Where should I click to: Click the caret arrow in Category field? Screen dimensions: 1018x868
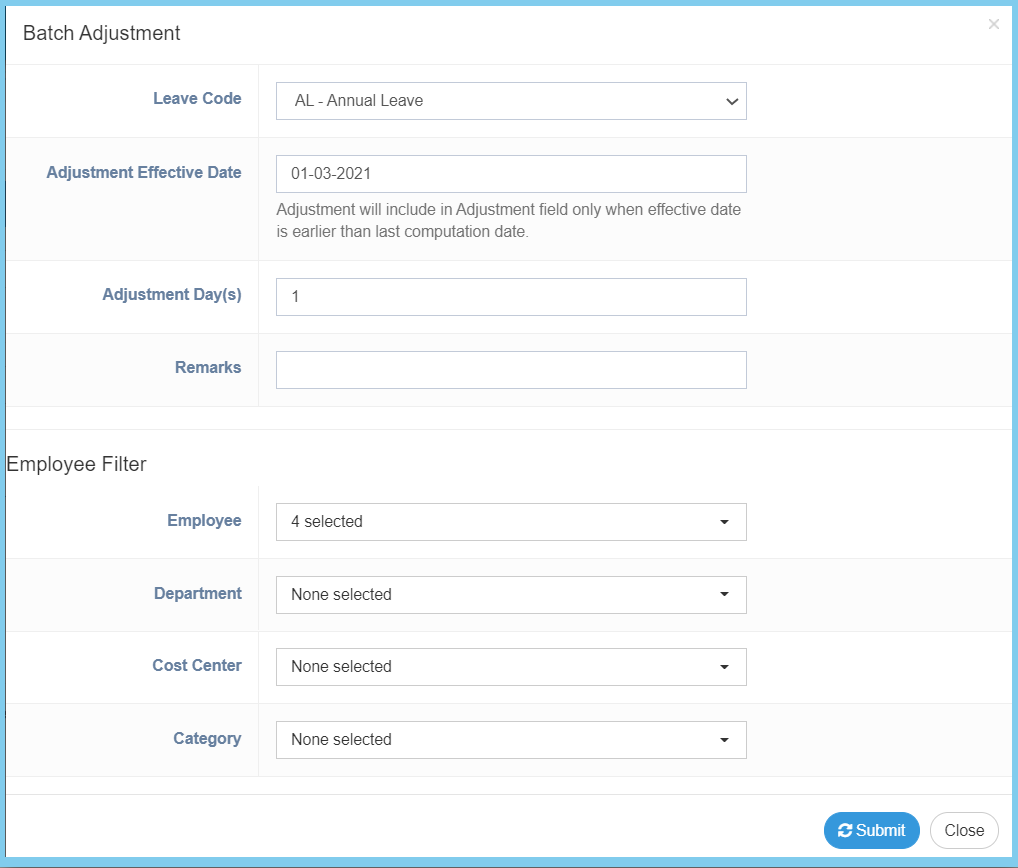pos(724,740)
